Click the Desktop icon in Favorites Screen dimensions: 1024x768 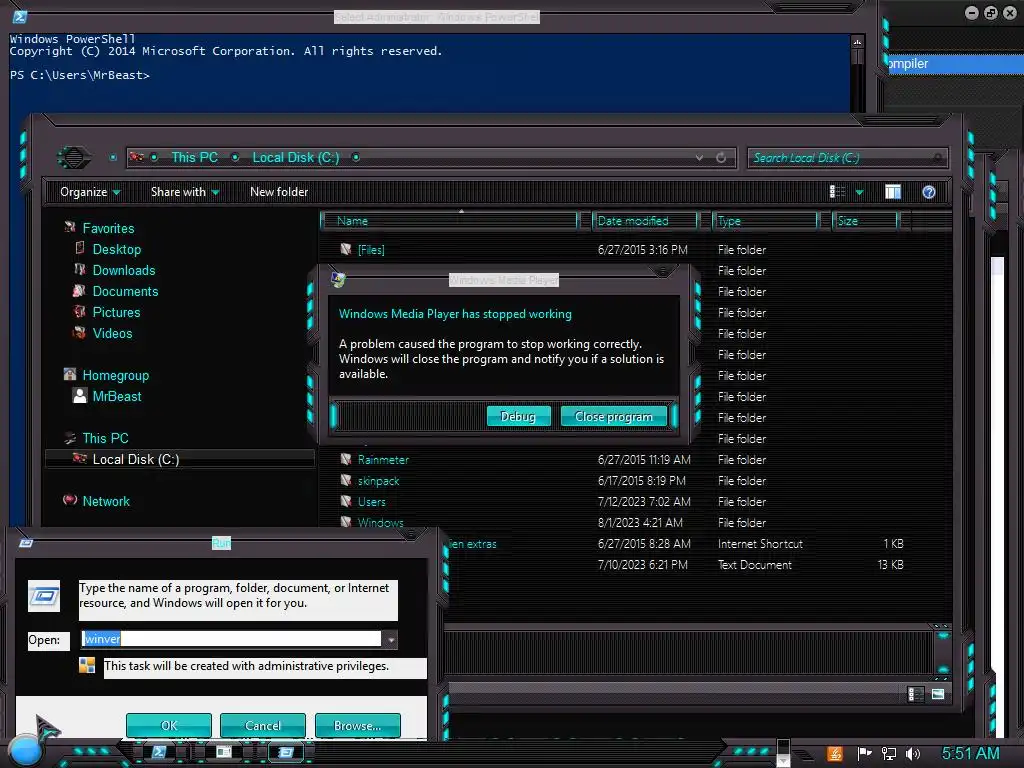pos(80,248)
